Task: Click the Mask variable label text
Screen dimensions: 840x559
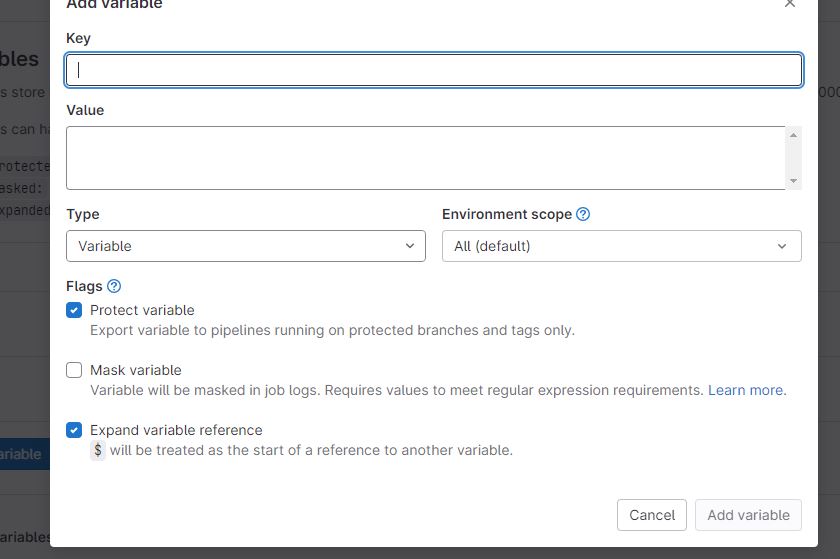Action: coord(136,370)
